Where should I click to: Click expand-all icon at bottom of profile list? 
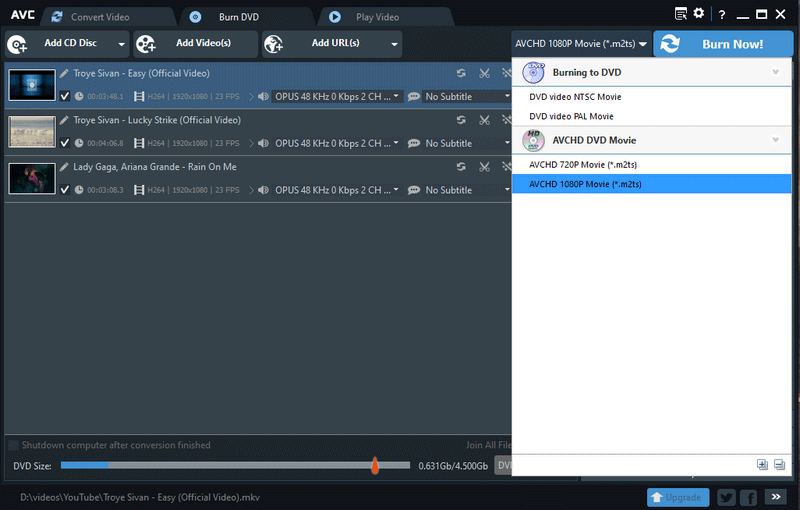pyautogui.click(x=762, y=464)
